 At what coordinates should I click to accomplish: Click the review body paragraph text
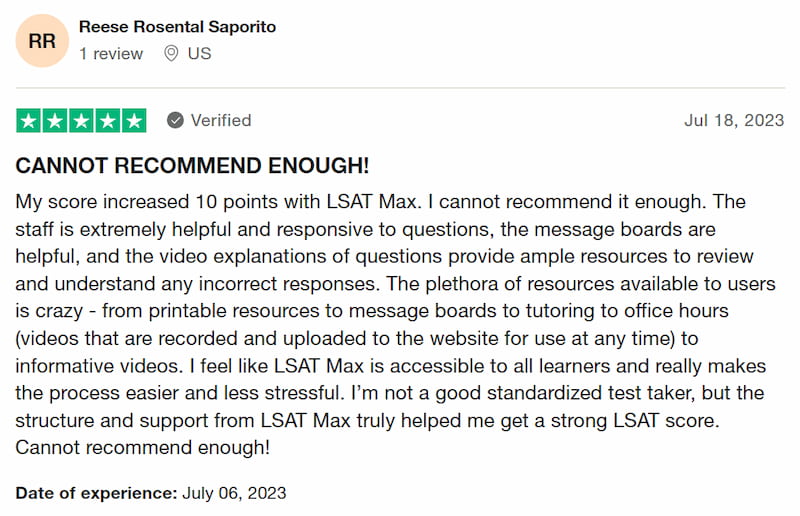click(x=395, y=325)
